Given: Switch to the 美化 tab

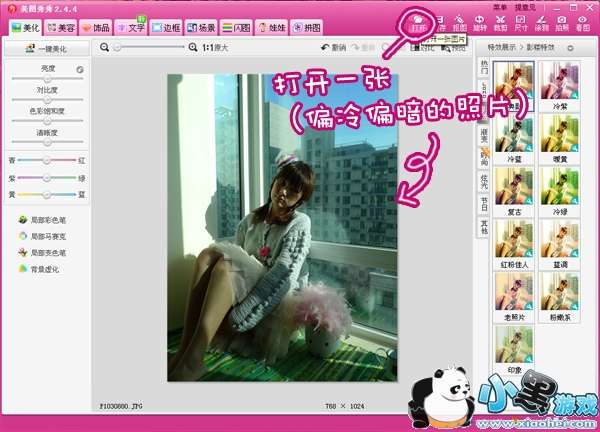Looking at the screenshot, I should (x=25, y=28).
